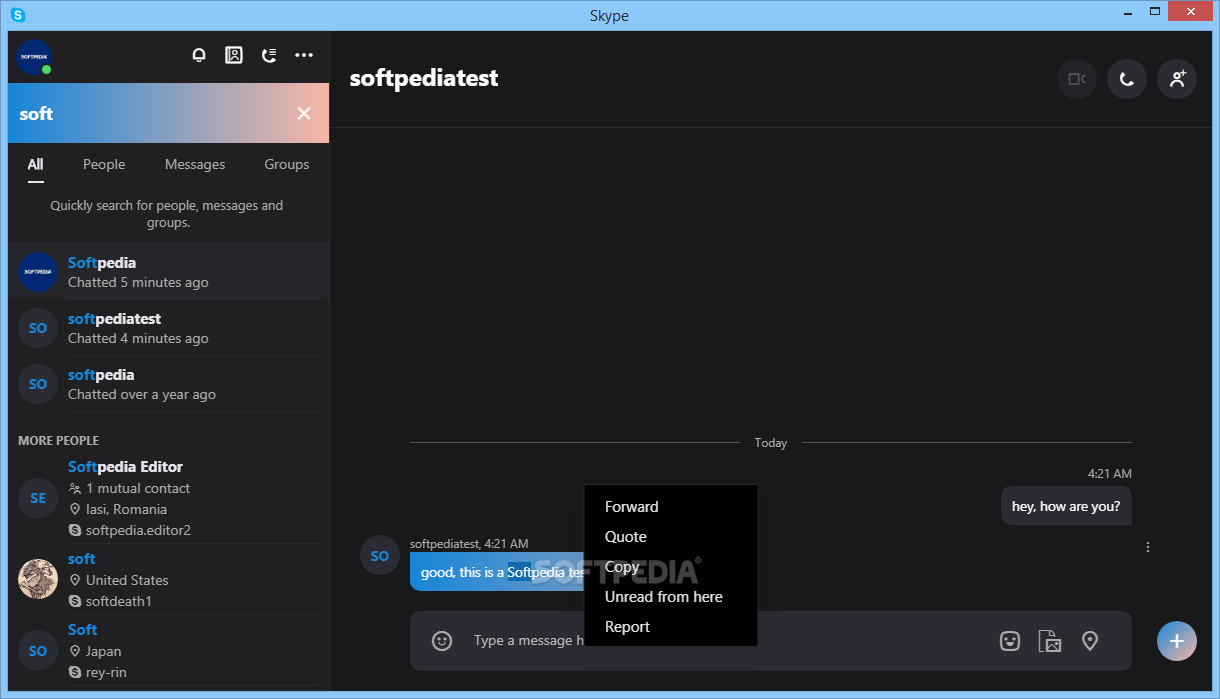
Task: Click the softpediatest conversation title
Action: click(424, 78)
